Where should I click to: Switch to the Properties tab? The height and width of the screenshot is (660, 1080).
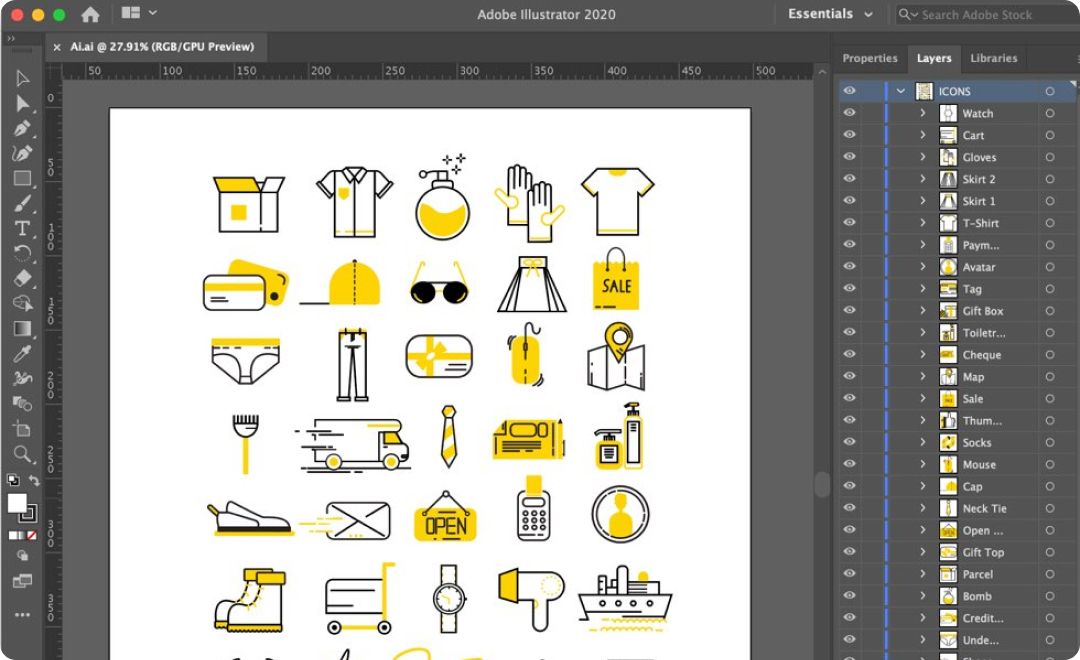pos(869,58)
